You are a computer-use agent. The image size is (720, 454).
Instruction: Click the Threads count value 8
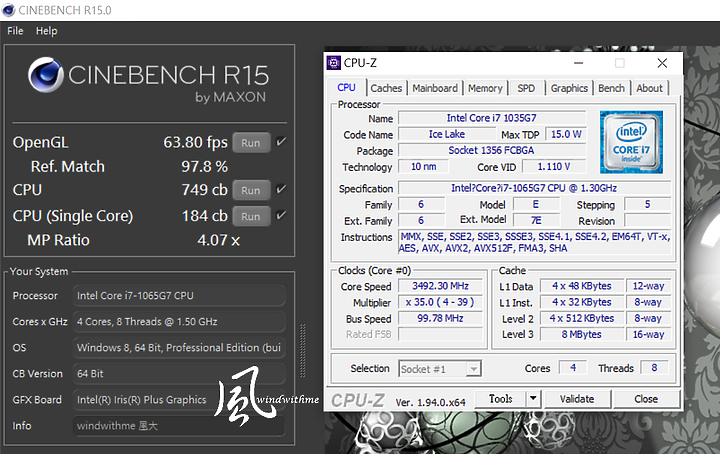pos(654,368)
